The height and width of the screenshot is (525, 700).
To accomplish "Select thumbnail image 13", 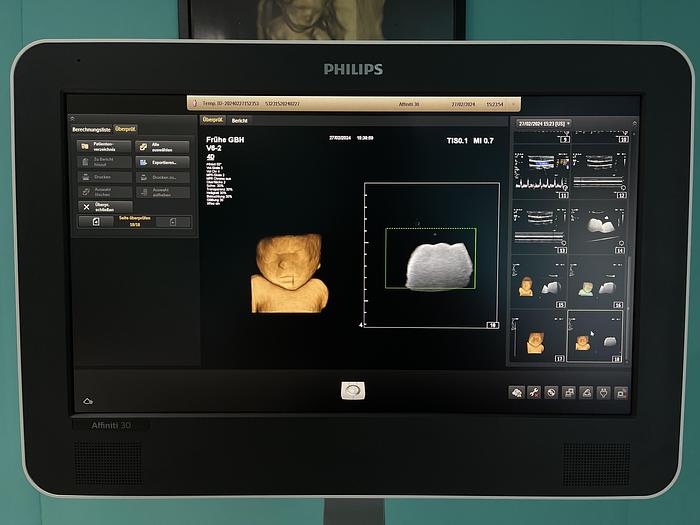I will pos(540,227).
